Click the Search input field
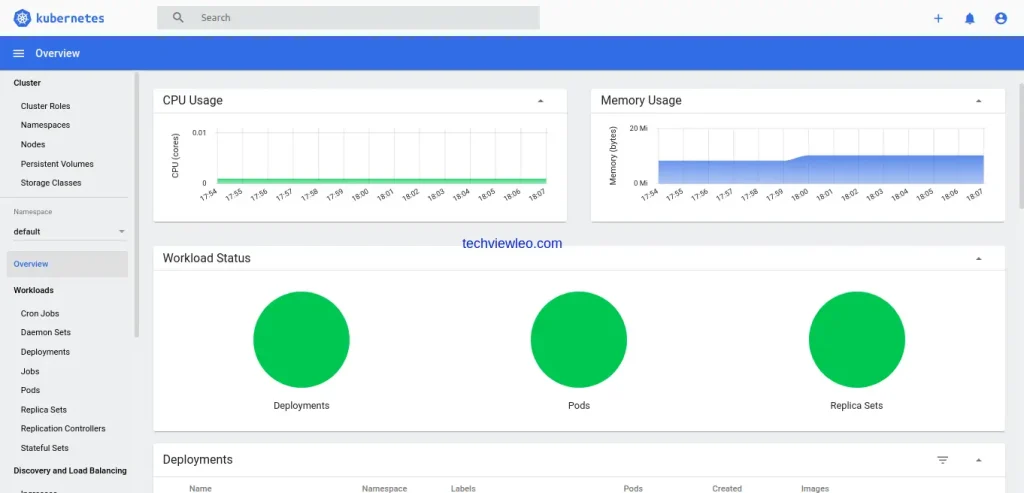1024x493 pixels. coord(349,18)
